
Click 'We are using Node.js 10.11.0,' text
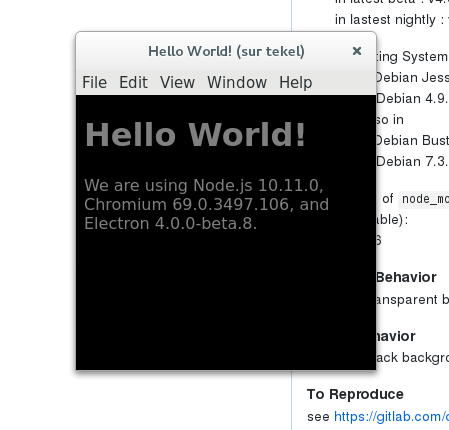[x=204, y=185]
